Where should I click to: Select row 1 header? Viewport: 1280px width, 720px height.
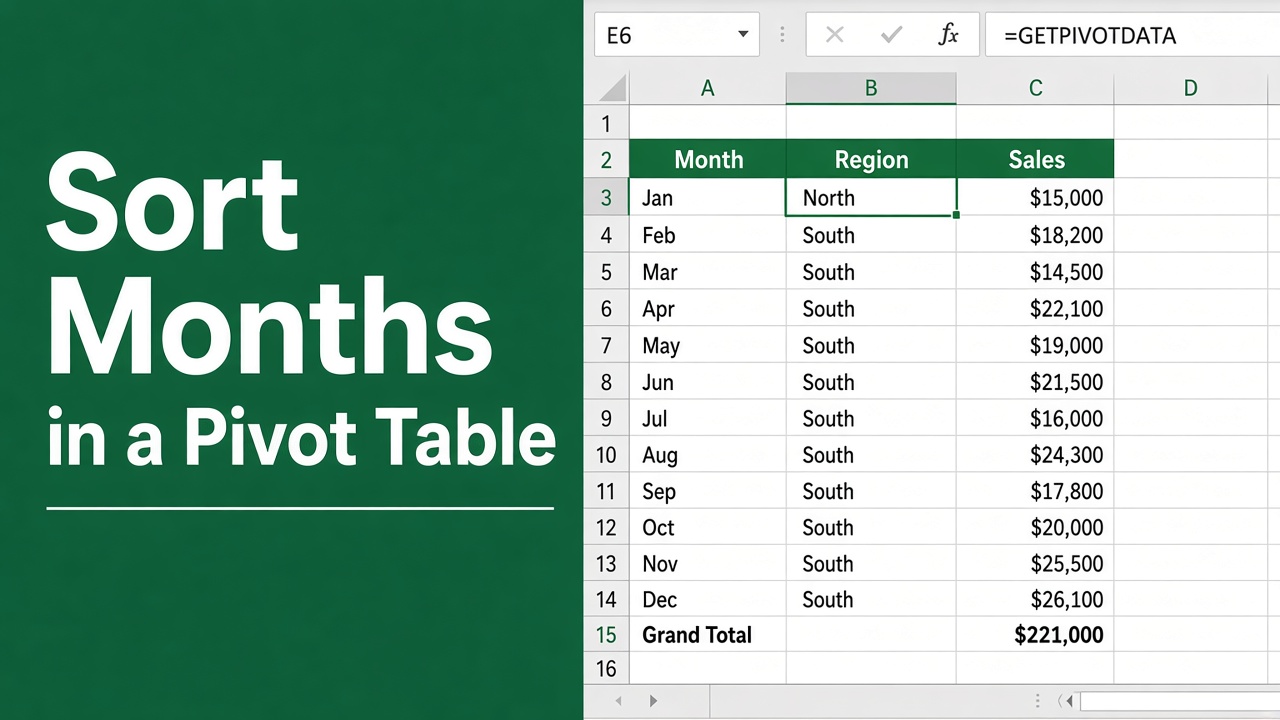(606, 123)
